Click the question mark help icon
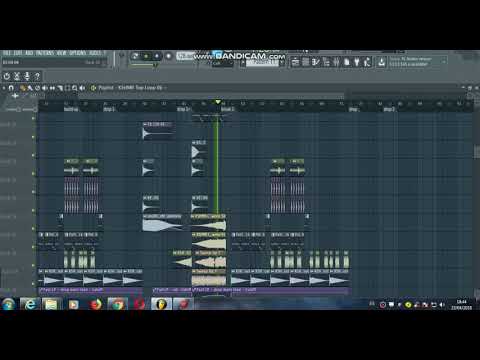Viewport: 480px width, 360px height. coord(37,76)
